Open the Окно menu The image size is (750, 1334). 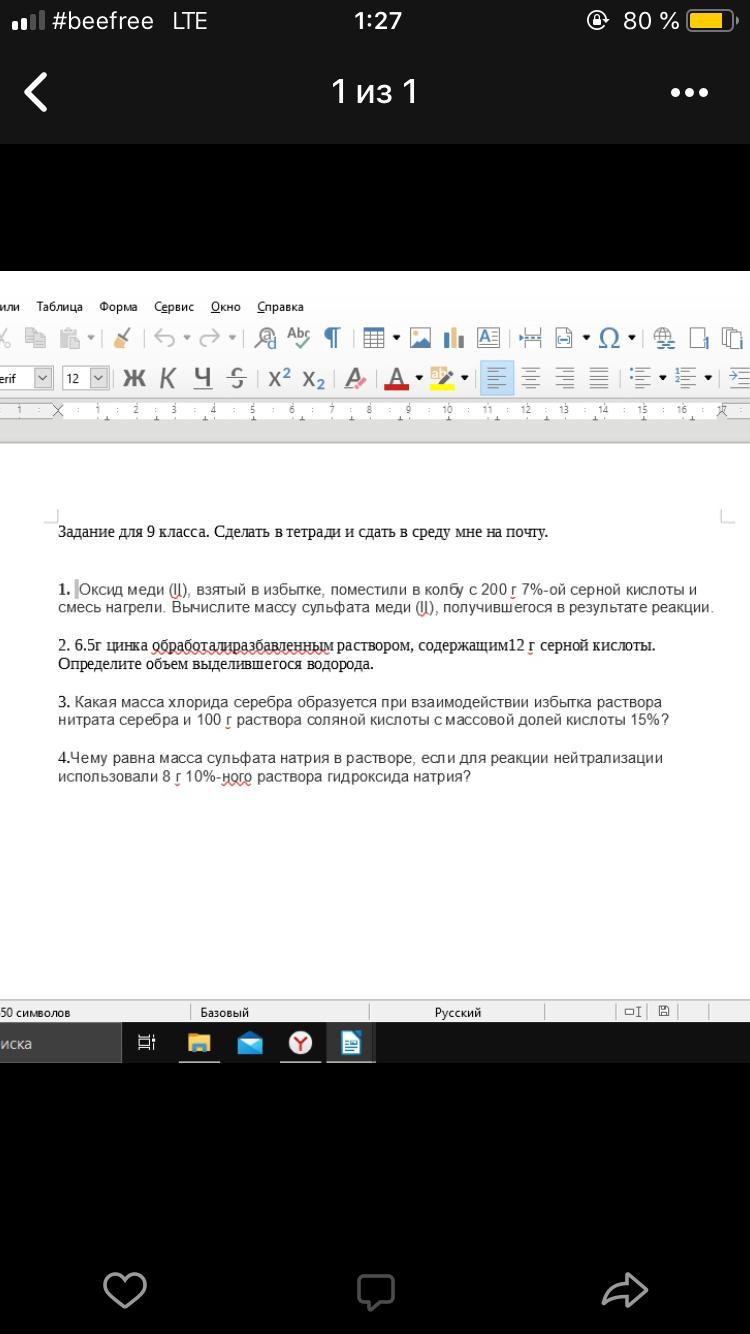tap(226, 307)
